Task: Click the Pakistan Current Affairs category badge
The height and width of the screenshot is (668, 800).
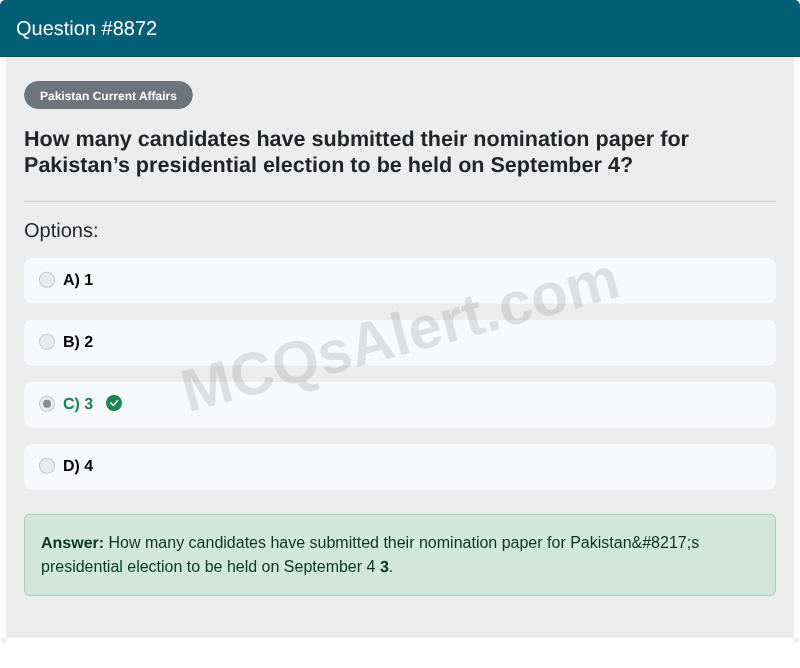Action: [108, 95]
